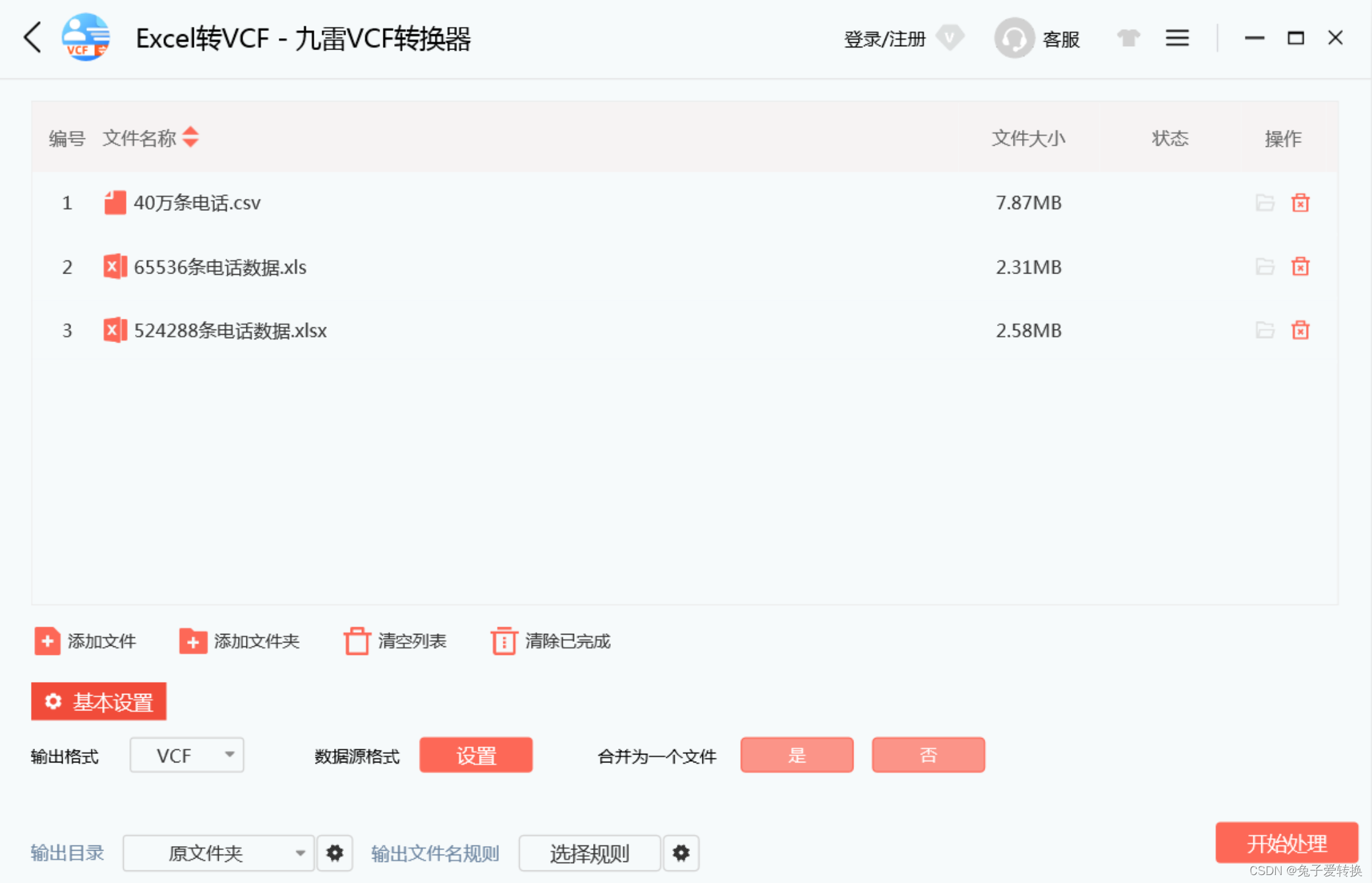Open folder for 65536条电话数据.xls
Screen dimensions: 1372x883
click(1264, 267)
